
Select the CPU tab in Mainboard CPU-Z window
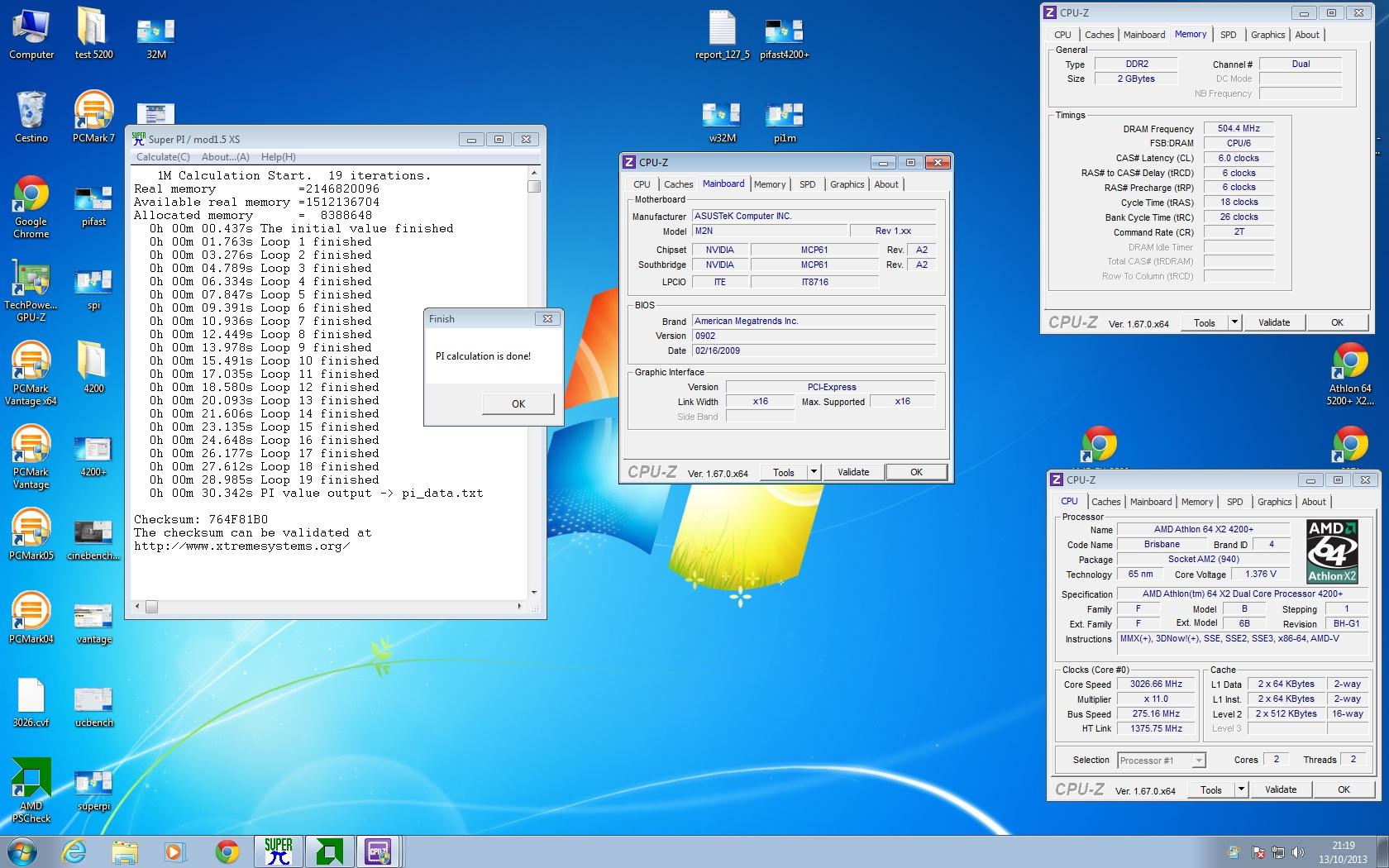coord(642,184)
